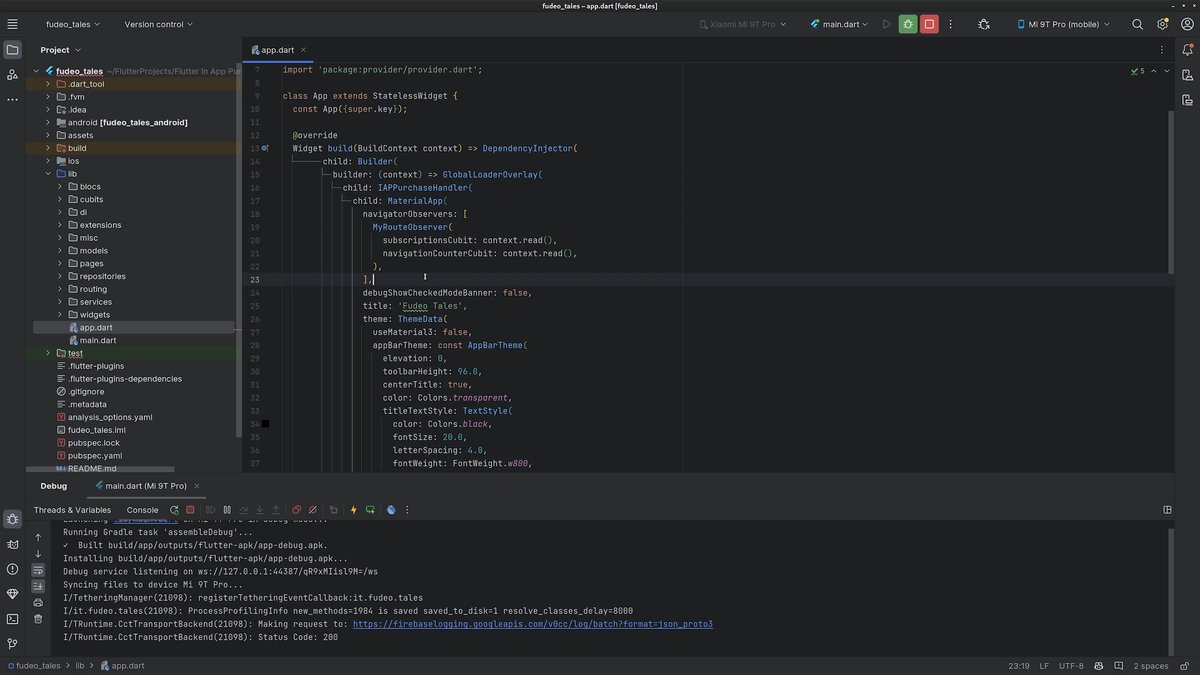
Task: Switch to Threads & Variables tab
Action: click(72, 510)
